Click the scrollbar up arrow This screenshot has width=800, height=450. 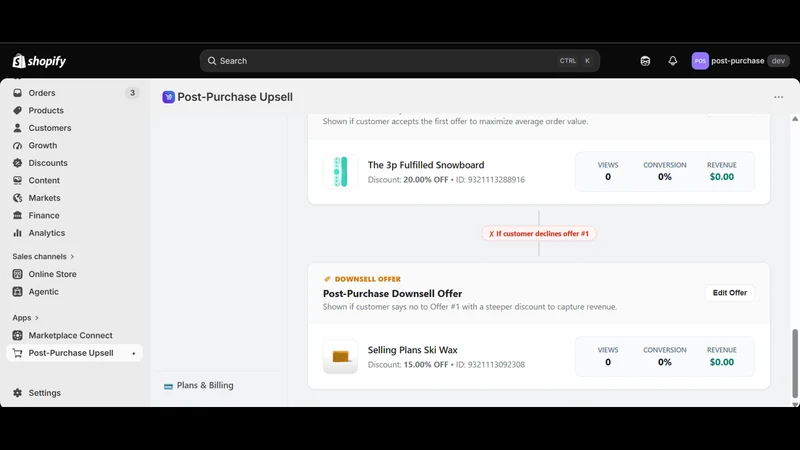794,119
